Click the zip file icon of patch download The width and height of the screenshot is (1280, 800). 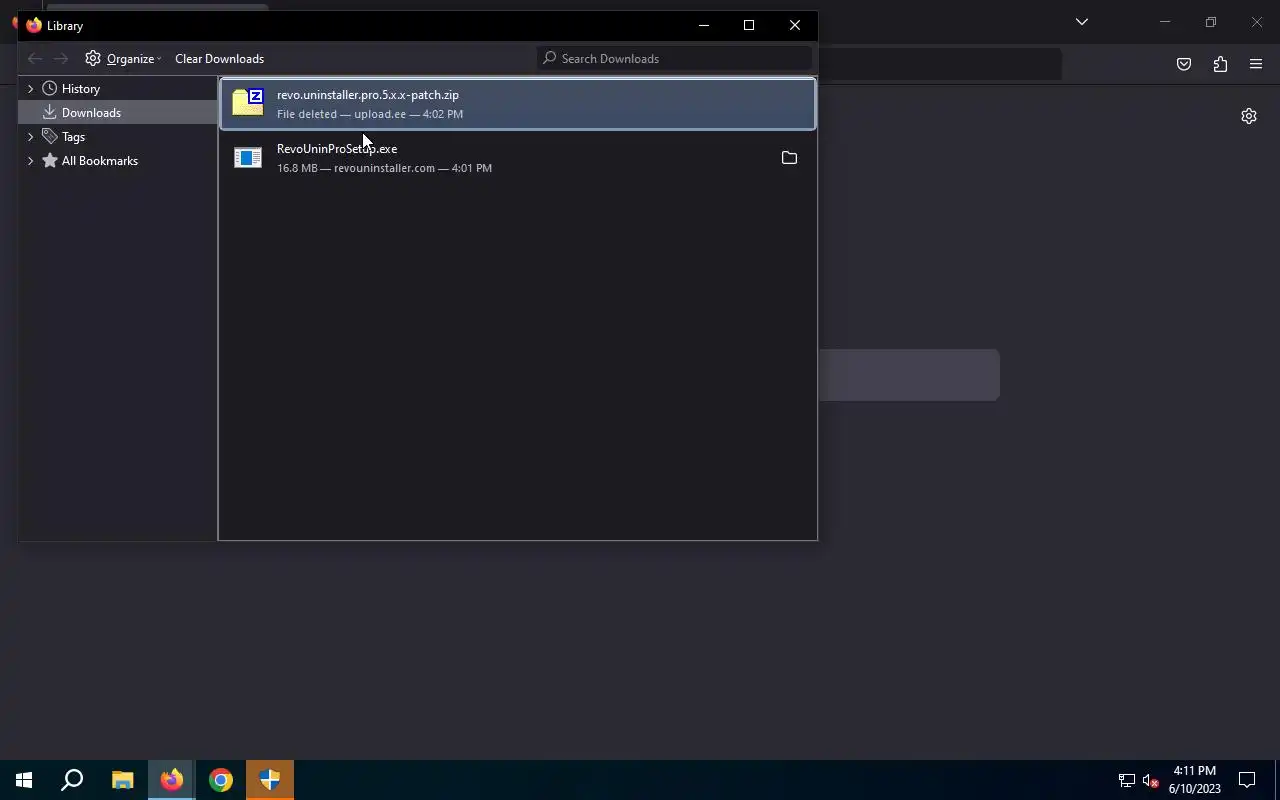[x=248, y=103]
